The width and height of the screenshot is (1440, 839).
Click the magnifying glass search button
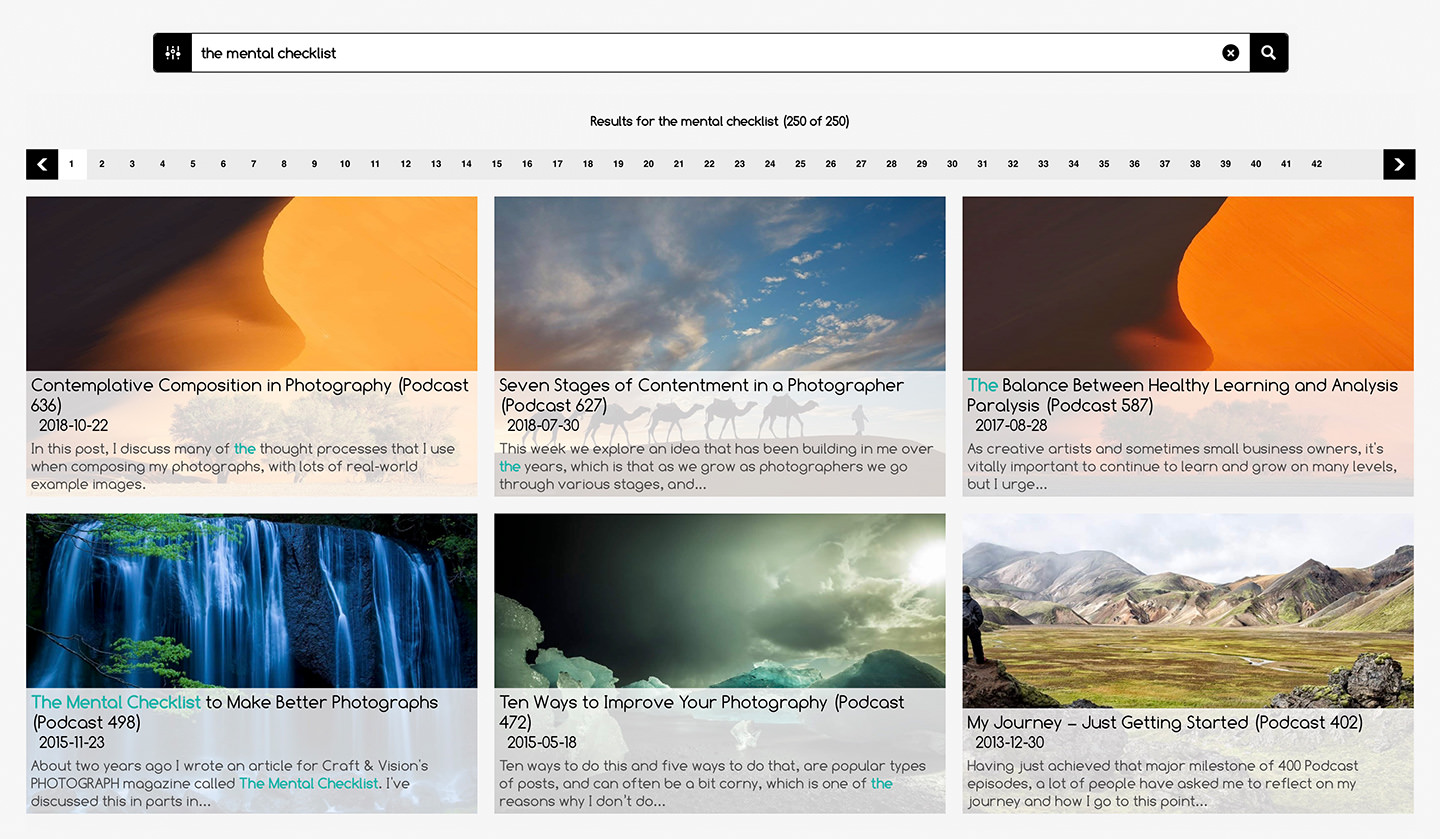point(1268,53)
